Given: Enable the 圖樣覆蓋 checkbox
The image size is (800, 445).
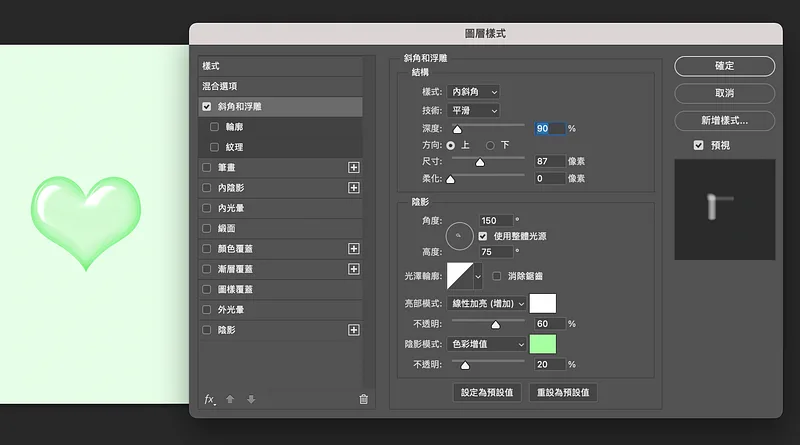Looking at the screenshot, I should click(x=207, y=289).
